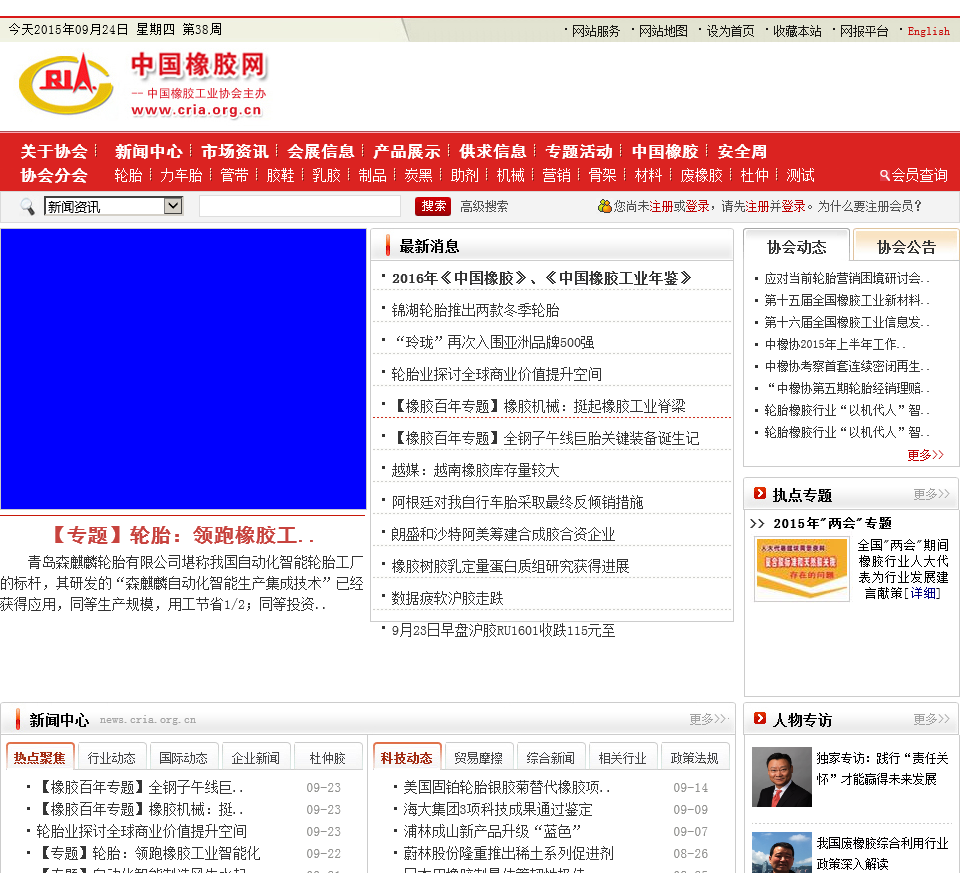Switch to the 行业动态 news tab
This screenshot has height=873, width=960.
point(111,757)
